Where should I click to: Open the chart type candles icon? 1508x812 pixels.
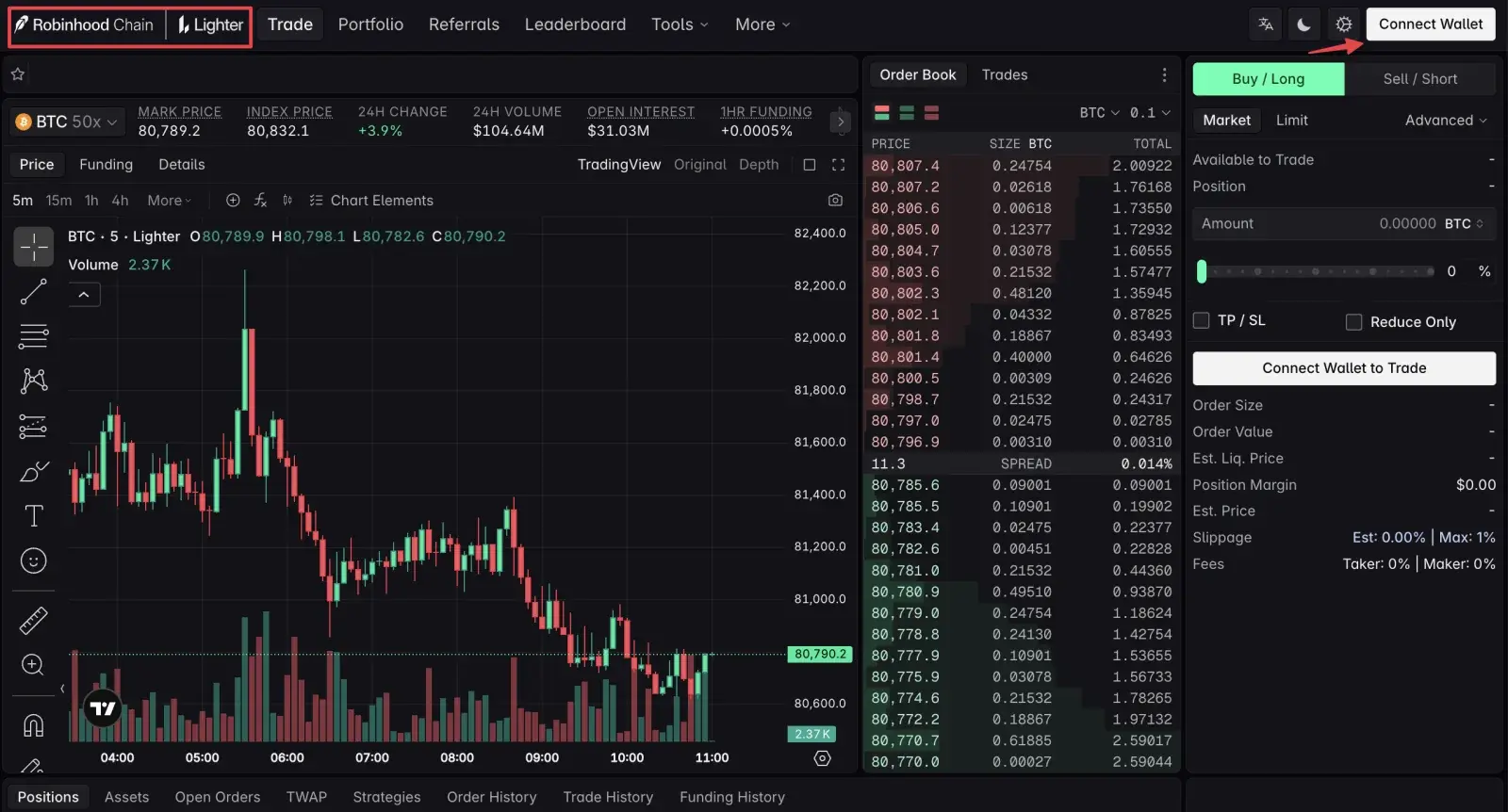[287, 201]
